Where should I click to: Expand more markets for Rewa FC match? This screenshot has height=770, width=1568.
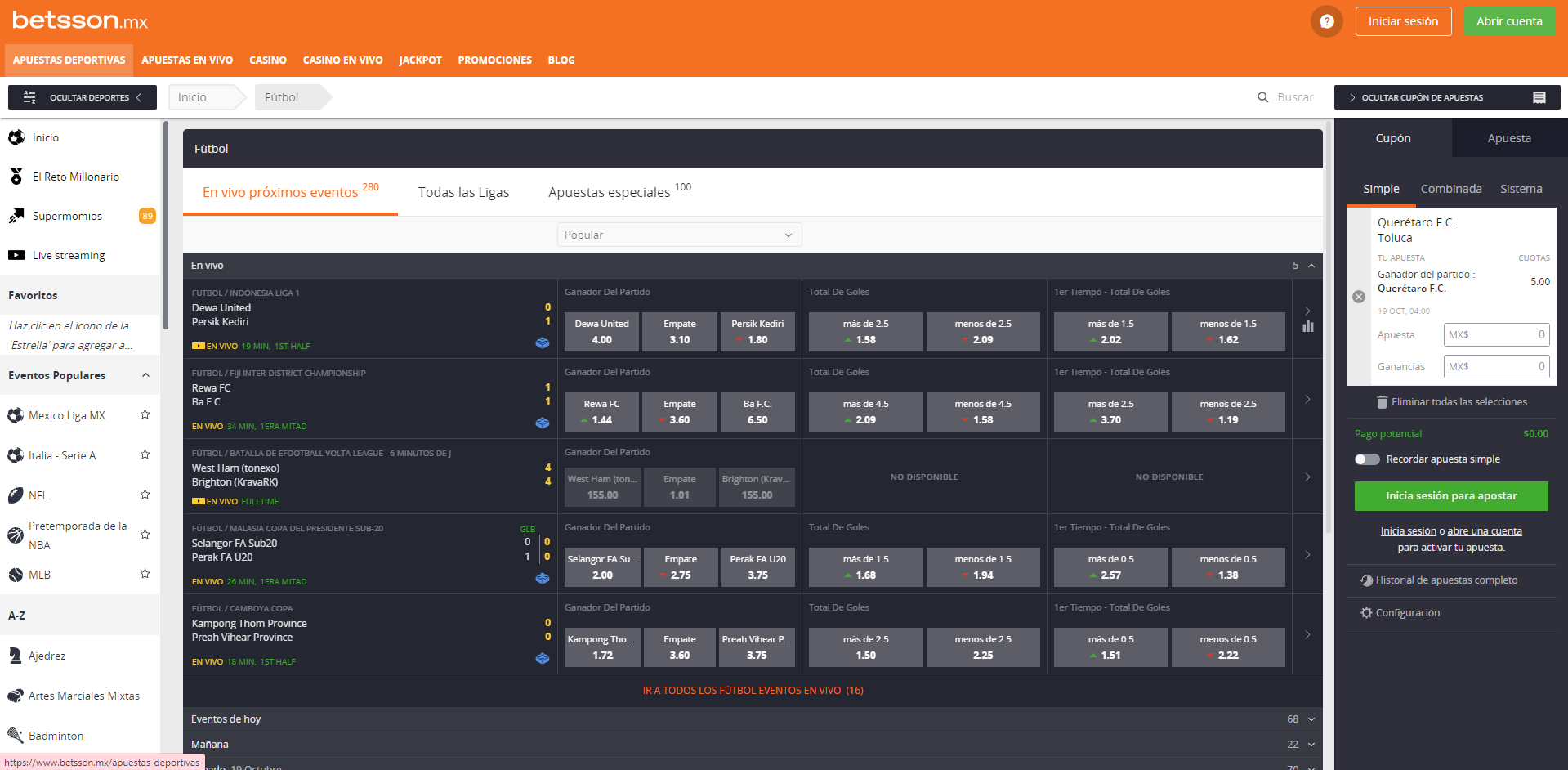click(1307, 399)
